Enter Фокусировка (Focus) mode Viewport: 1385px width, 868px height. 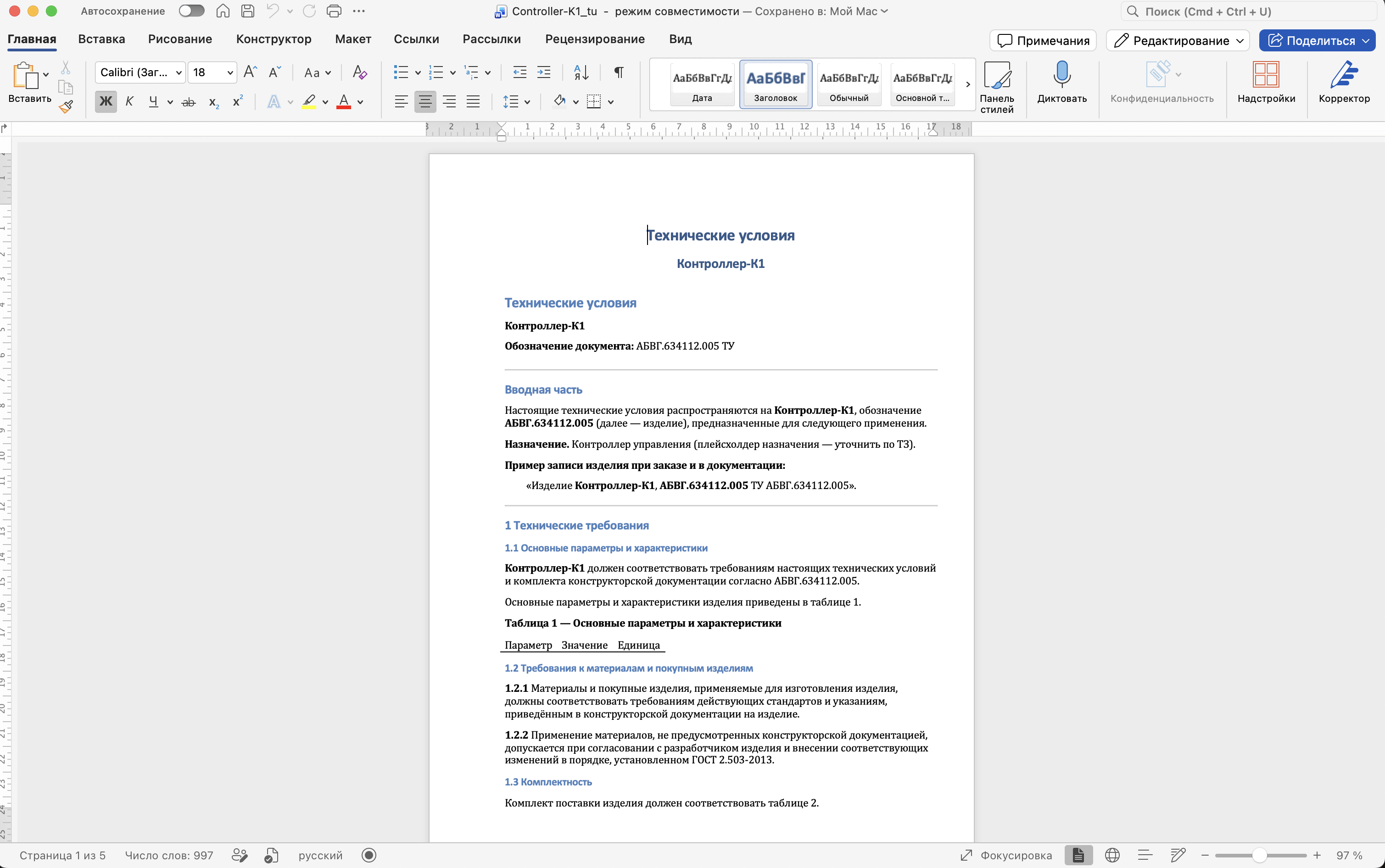[1006, 855]
